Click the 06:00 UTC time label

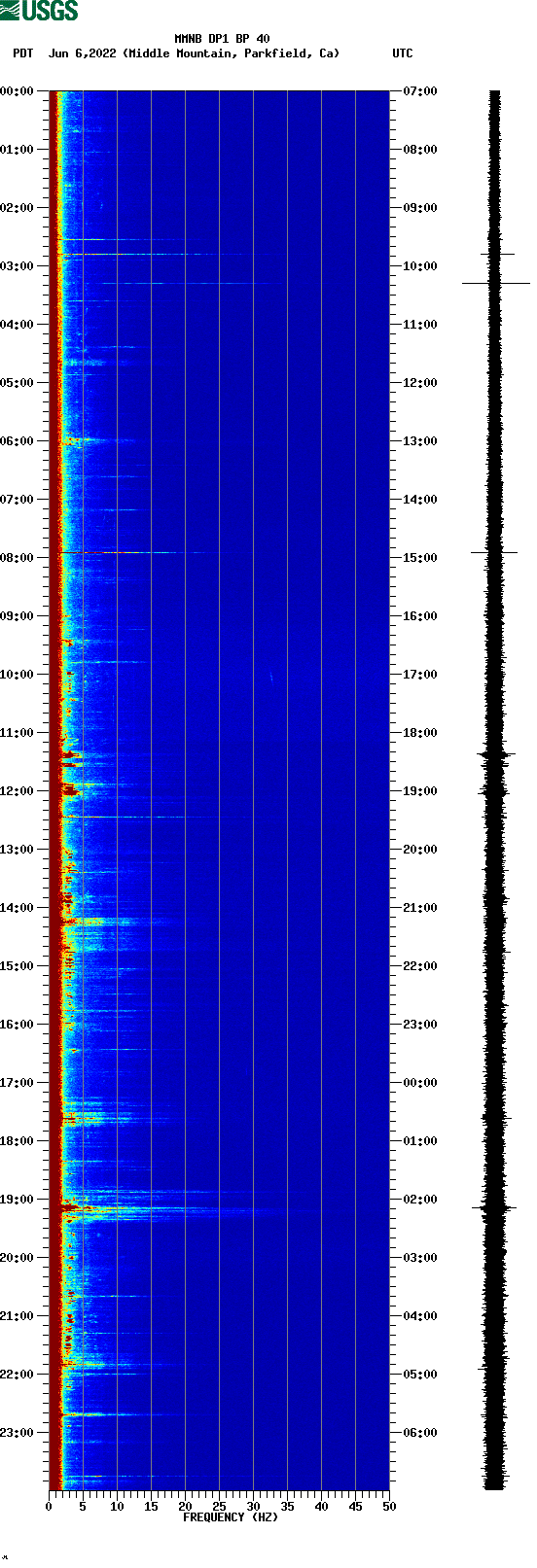pos(420,1433)
